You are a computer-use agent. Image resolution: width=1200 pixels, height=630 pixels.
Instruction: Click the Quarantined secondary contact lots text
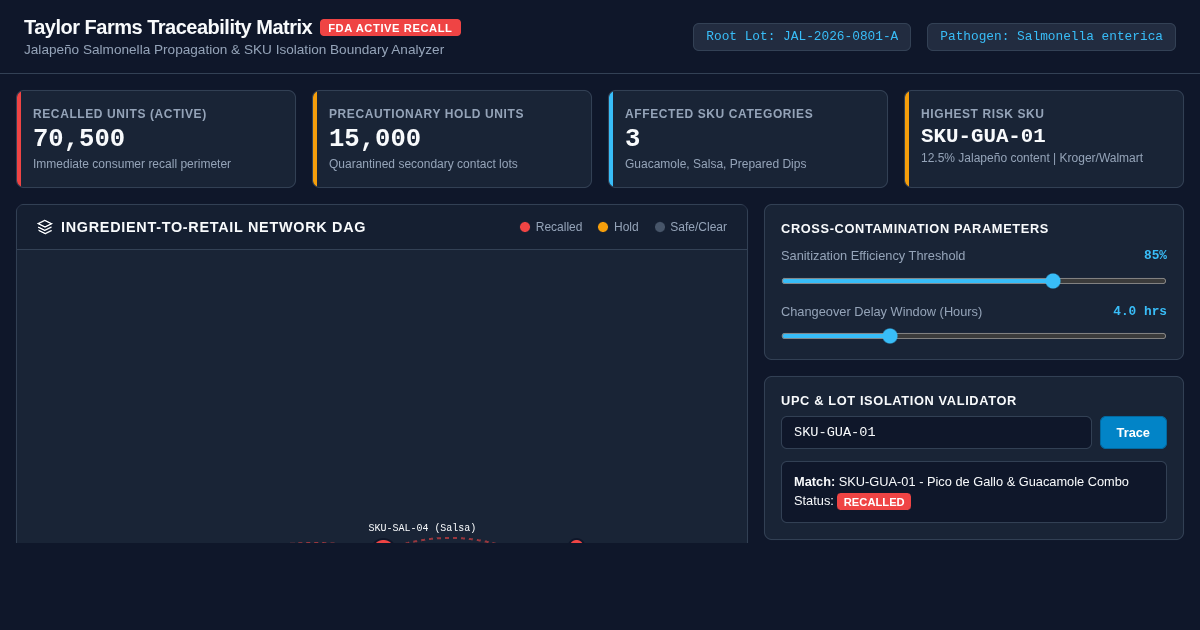pyautogui.click(x=423, y=164)
